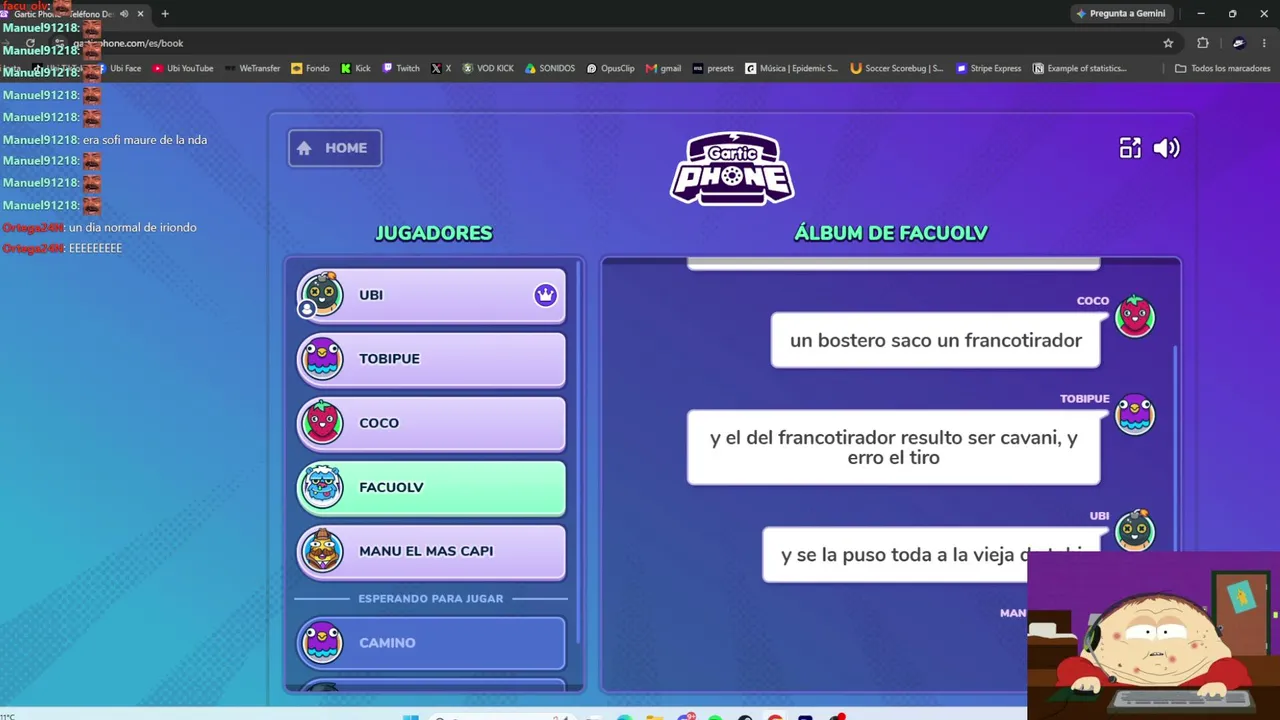
Task: Click COCO's strawberry avatar in the album
Action: [1135, 316]
